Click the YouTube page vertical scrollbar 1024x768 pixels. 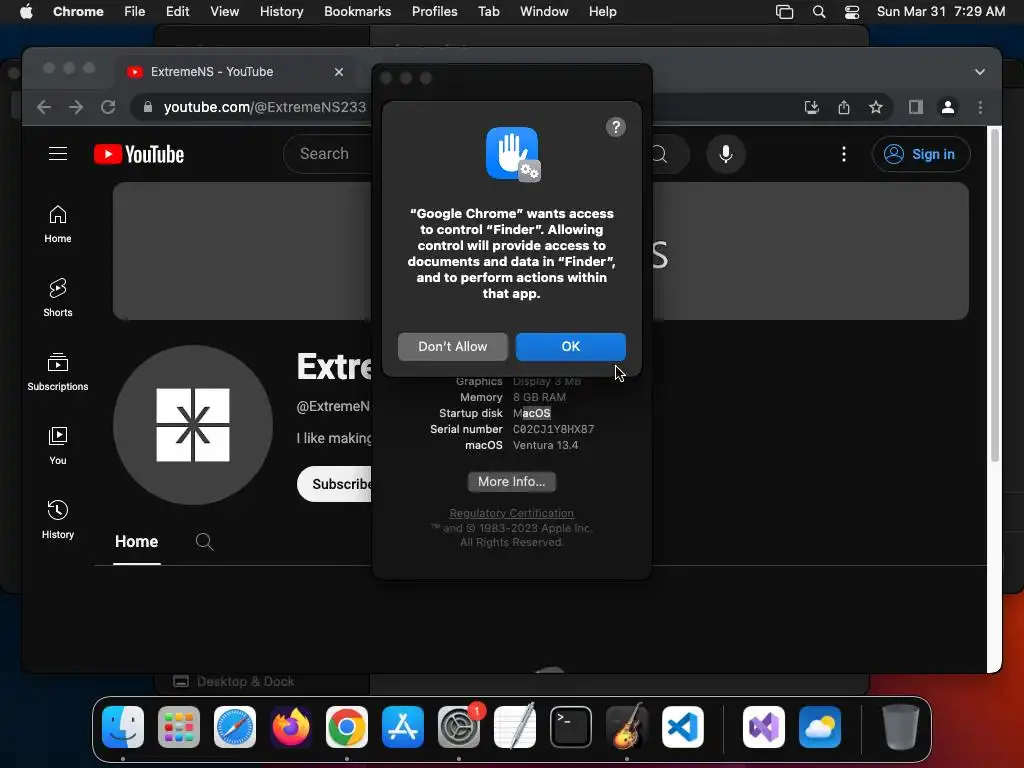click(x=995, y=295)
